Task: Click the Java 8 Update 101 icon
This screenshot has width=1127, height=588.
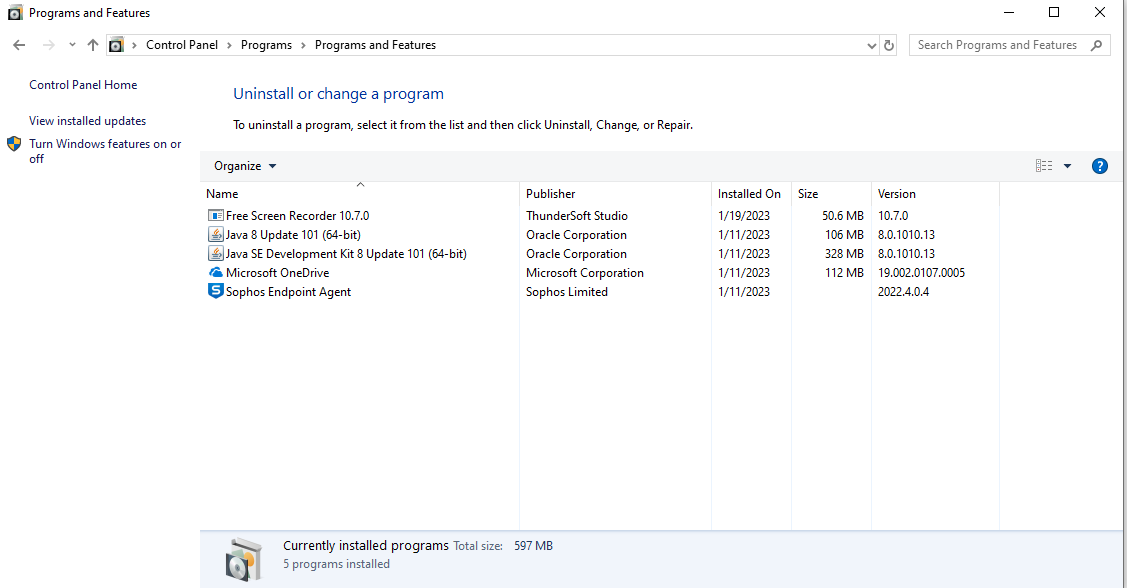Action: click(216, 234)
